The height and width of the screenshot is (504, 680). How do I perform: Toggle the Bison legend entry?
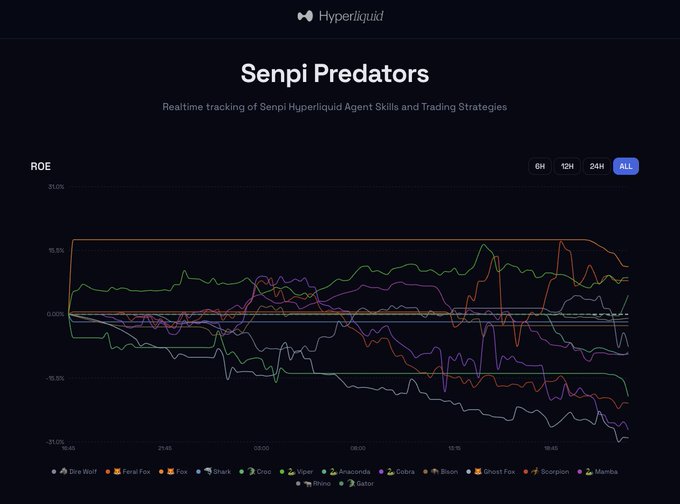point(445,471)
